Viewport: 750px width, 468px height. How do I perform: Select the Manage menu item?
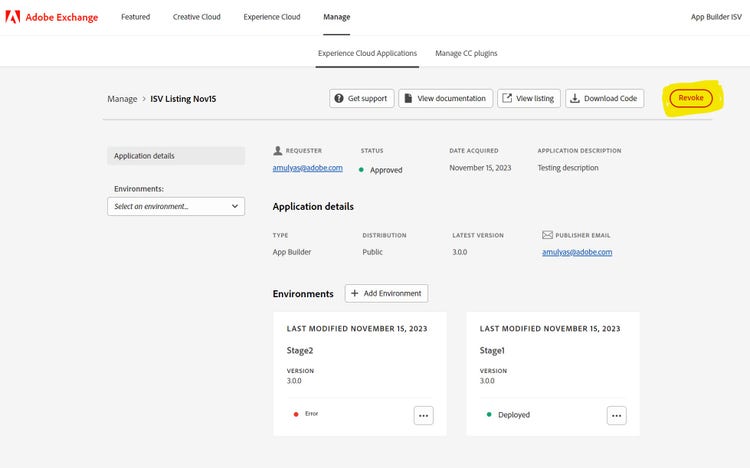tap(337, 17)
